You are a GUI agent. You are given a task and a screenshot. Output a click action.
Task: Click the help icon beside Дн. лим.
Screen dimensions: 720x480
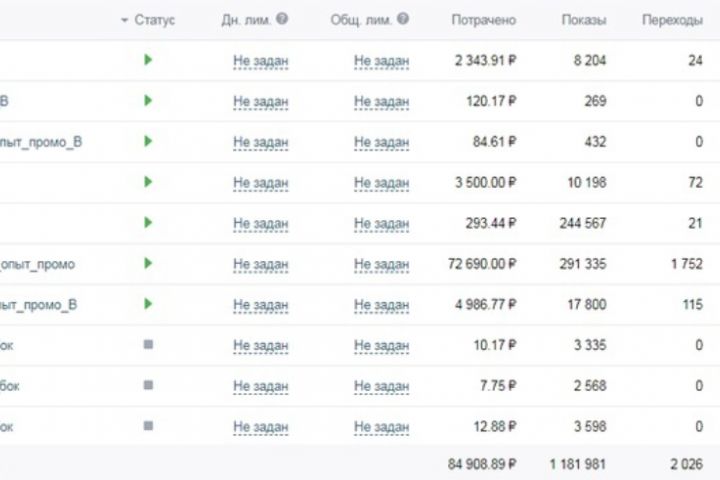pos(283,19)
